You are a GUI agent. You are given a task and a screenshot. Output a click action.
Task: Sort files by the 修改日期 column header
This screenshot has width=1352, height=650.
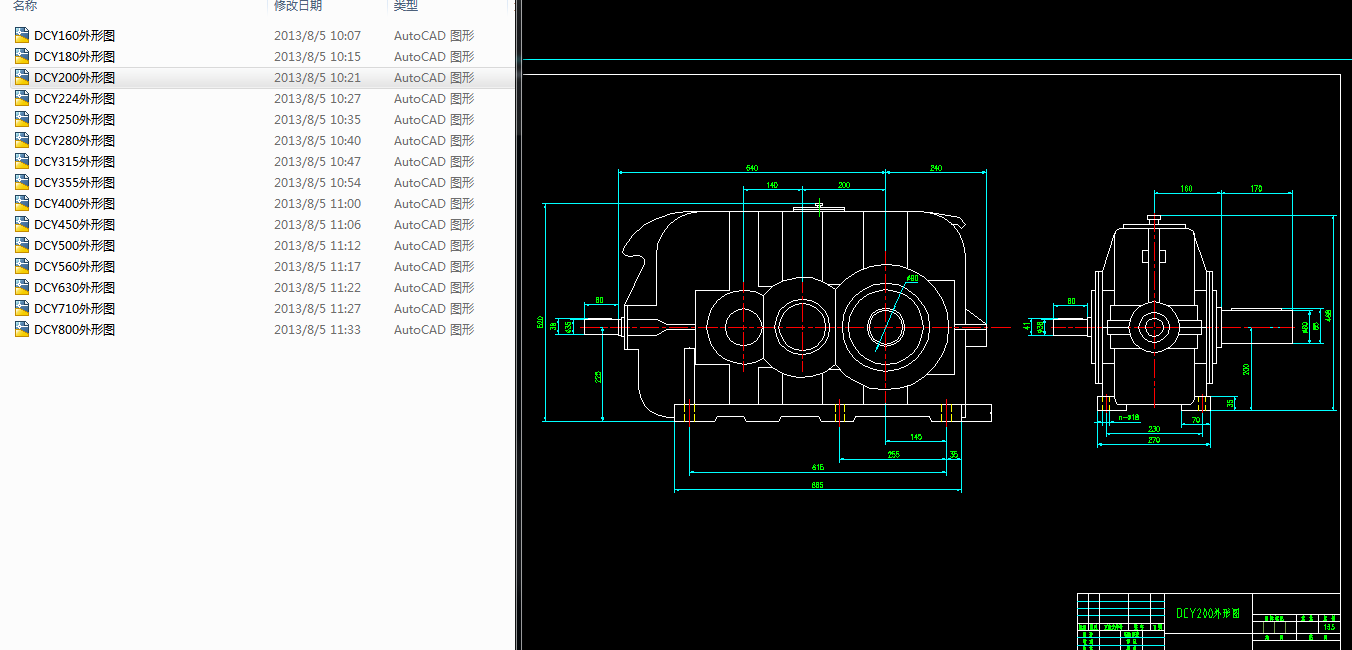(x=298, y=6)
